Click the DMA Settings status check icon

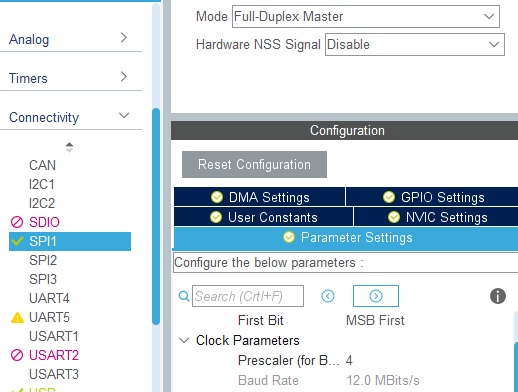point(217,197)
